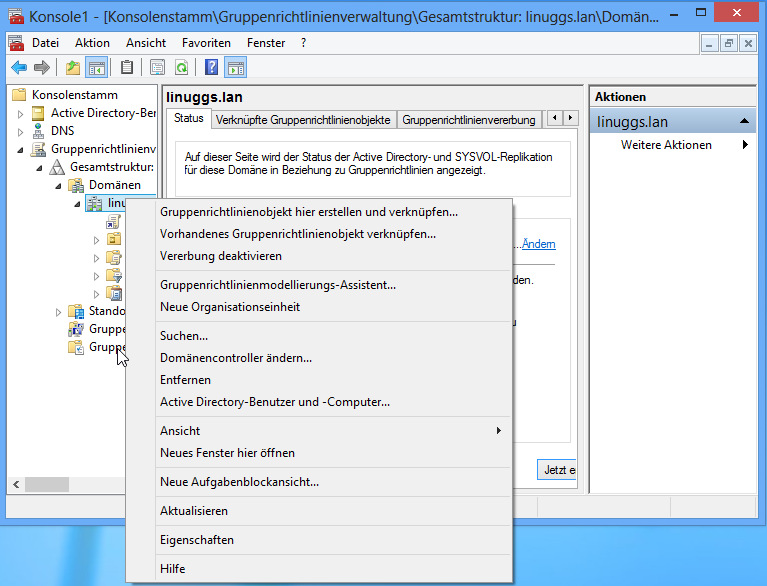The height and width of the screenshot is (586, 767).
Task: Click the blue Help question mark icon
Action: click(x=211, y=68)
